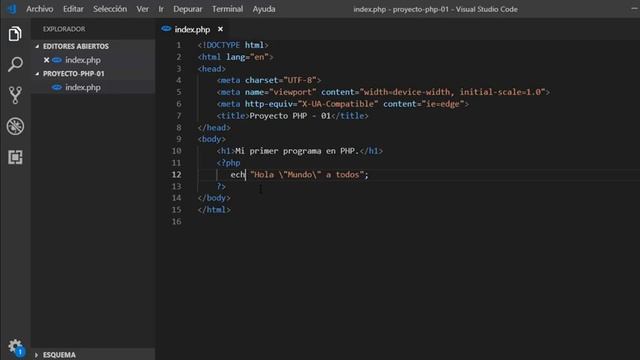The width and height of the screenshot is (640, 360).
Task: Click the opening <body> tag
Action: [211, 139]
